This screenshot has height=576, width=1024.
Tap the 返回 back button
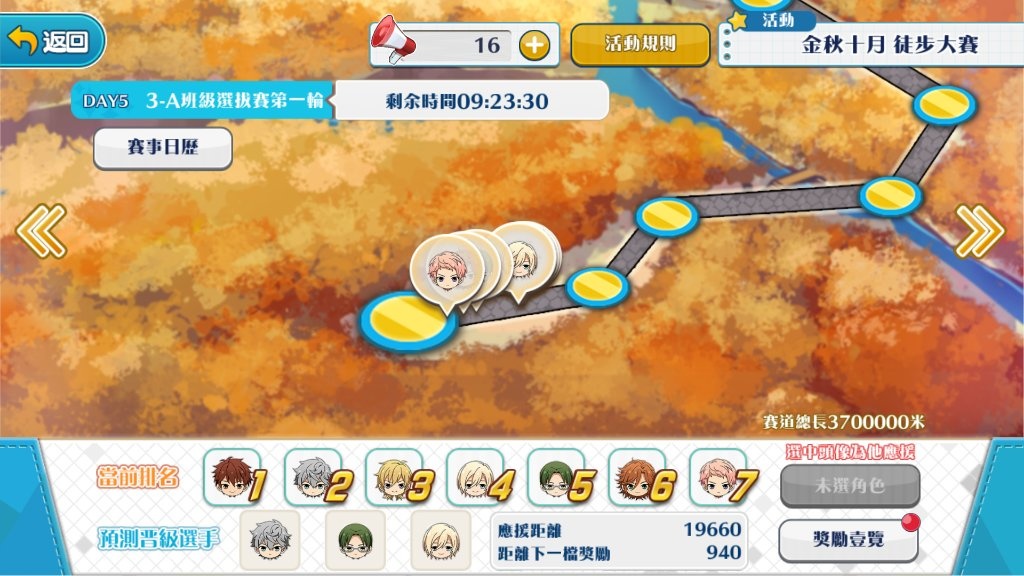[x=51, y=41]
